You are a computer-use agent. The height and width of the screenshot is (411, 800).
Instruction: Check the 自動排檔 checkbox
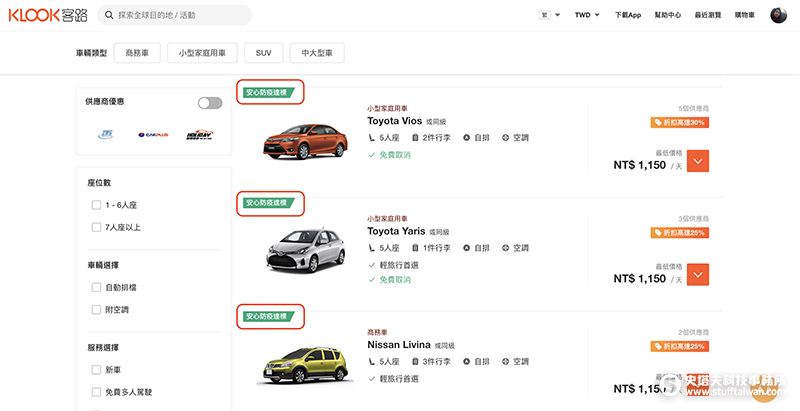tap(96, 288)
